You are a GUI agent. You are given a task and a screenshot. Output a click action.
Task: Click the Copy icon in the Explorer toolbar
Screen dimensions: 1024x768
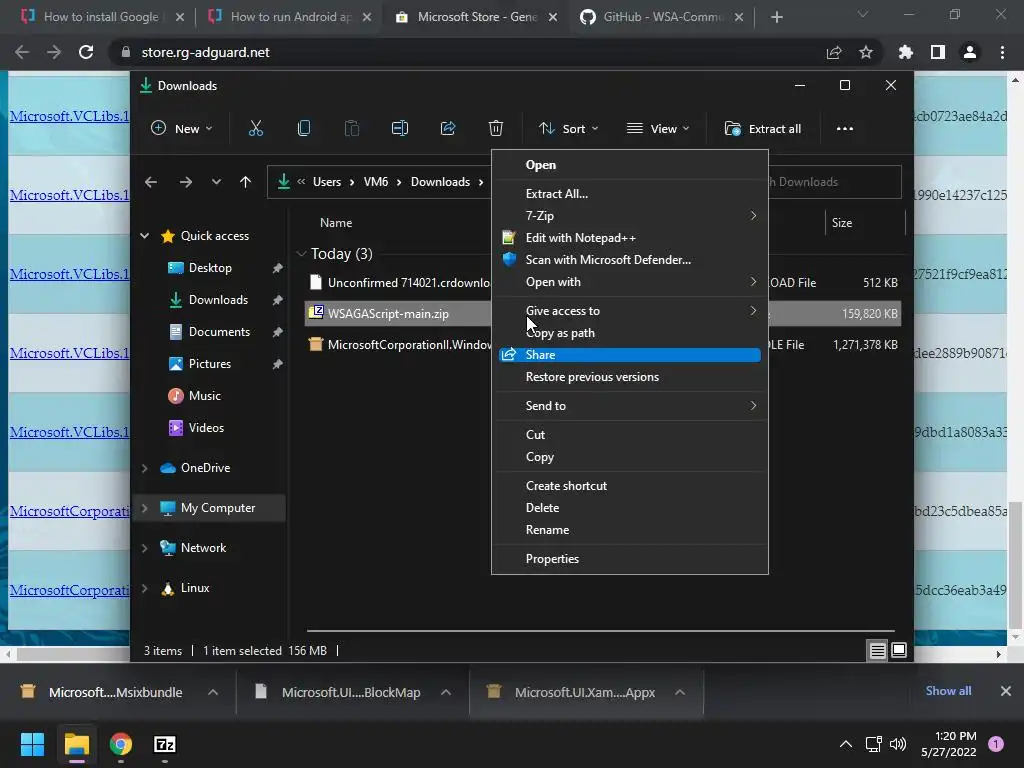[x=304, y=129]
